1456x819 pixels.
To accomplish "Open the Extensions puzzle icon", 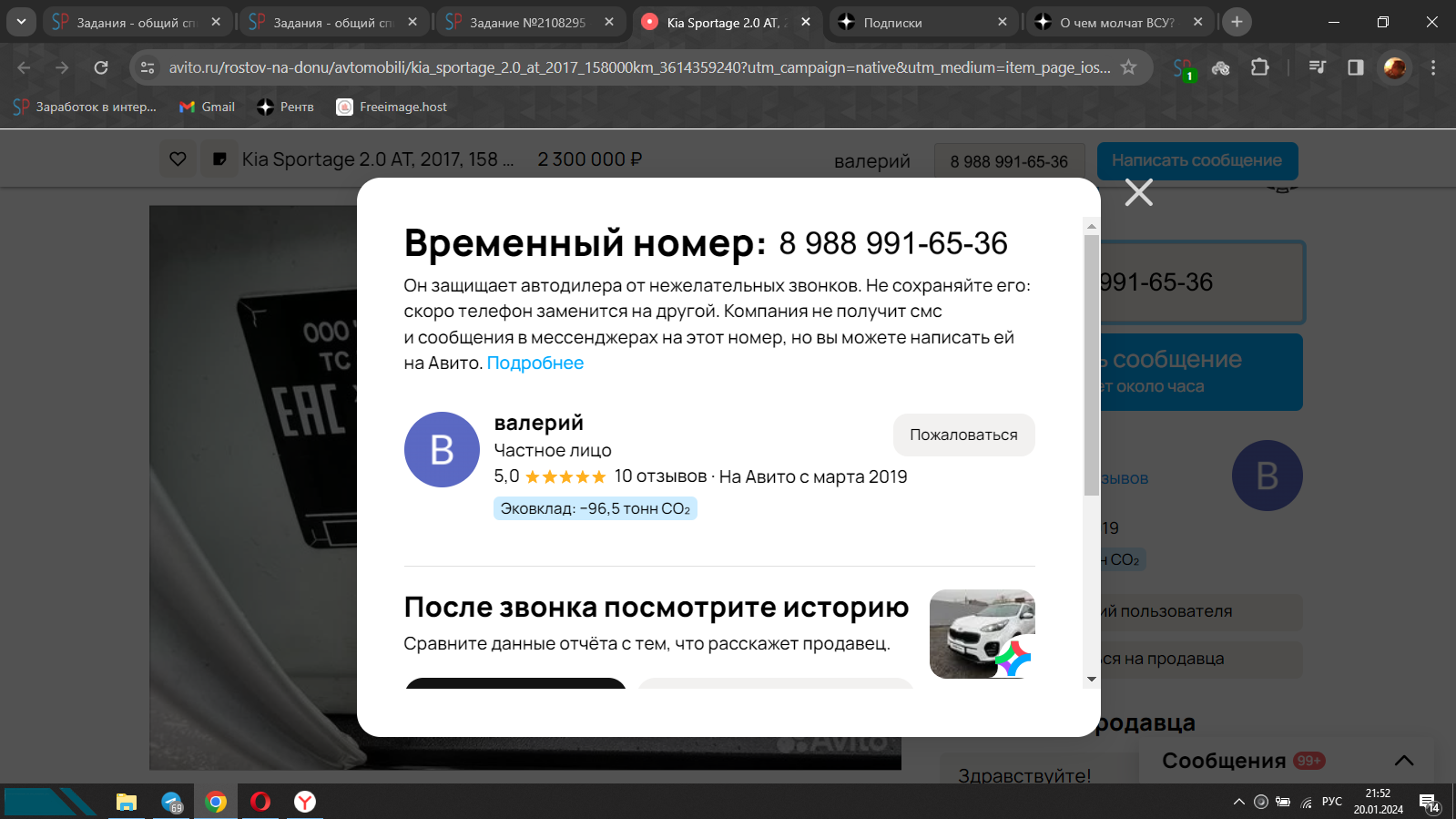I will tap(1260, 67).
